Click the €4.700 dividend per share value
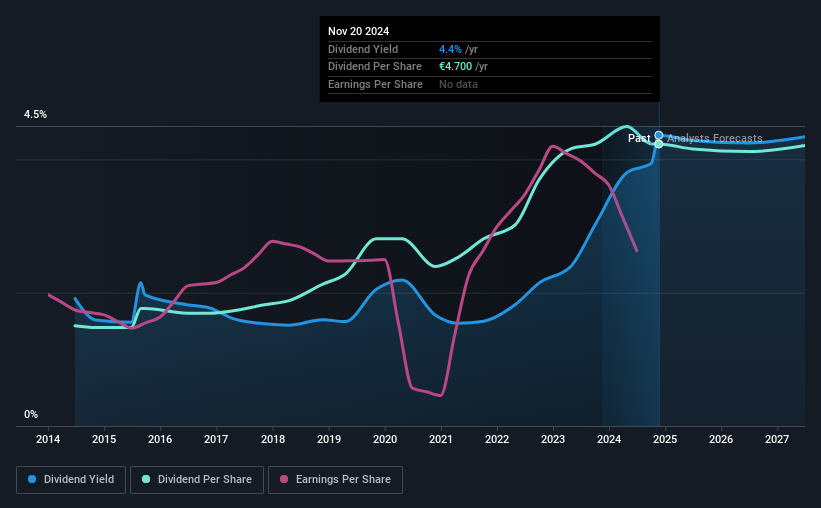Viewport: 821px width, 508px height. pyautogui.click(x=456, y=67)
